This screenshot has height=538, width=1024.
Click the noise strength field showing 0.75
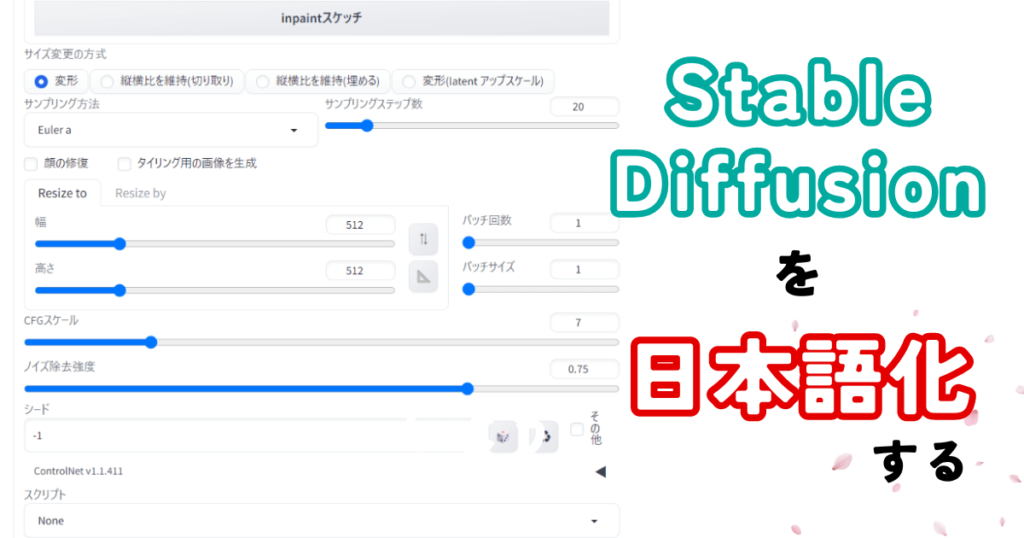(x=584, y=369)
